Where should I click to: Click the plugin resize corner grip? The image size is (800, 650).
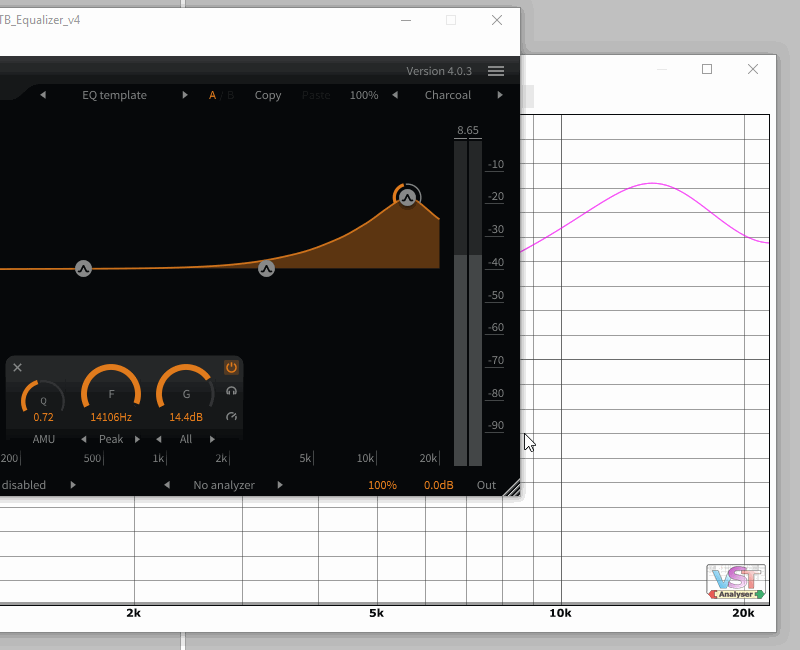(512, 488)
